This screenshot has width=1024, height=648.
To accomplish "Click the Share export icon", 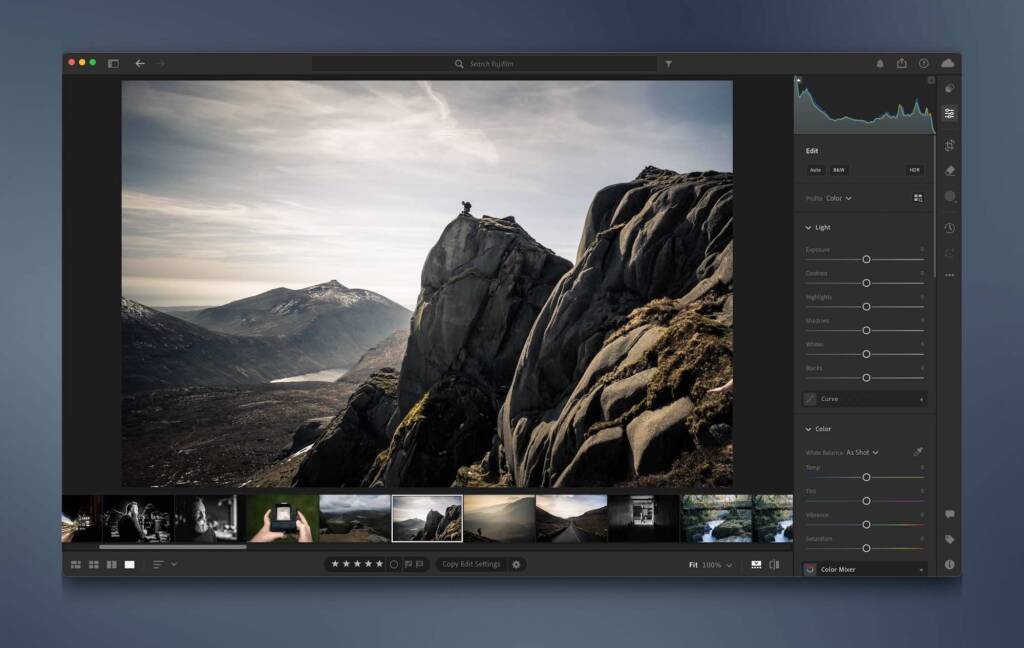I will tap(901, 63).
